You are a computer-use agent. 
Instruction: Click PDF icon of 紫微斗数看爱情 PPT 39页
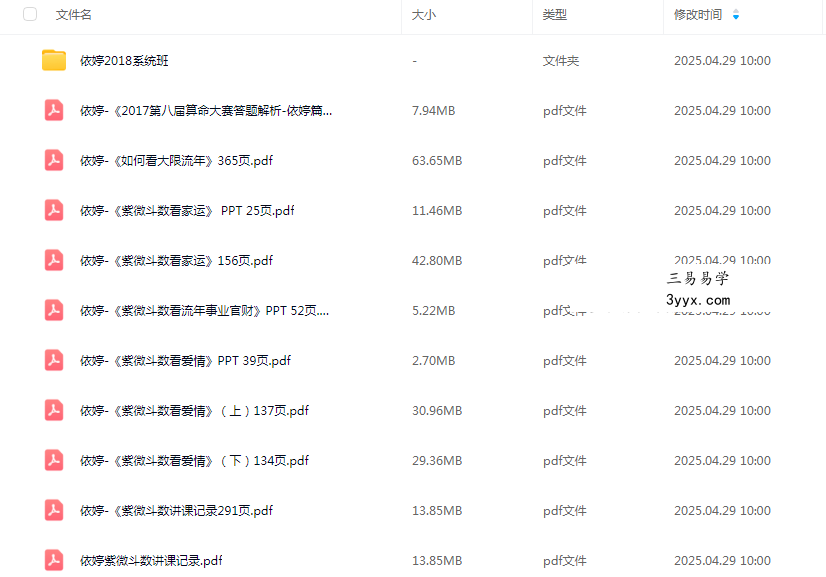54,360
